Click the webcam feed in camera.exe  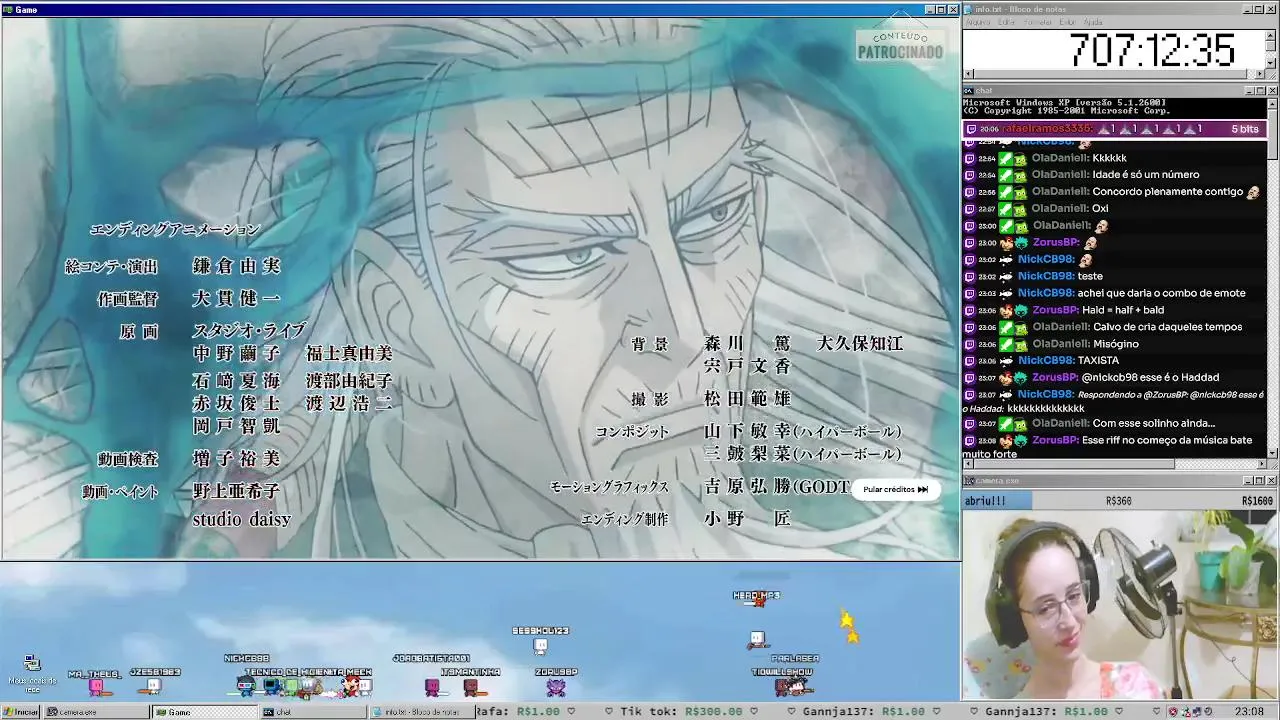1120,604
